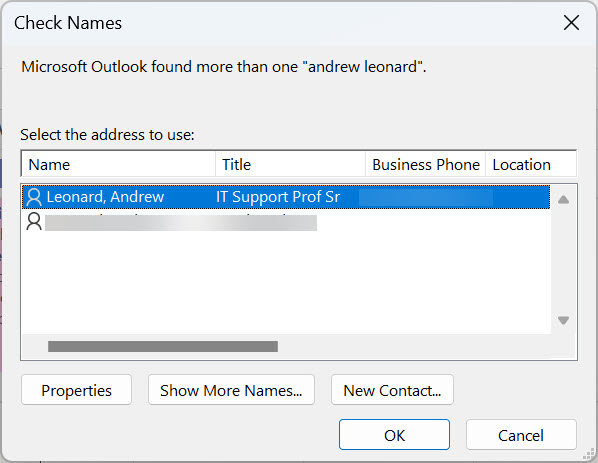The image size is (598, 463).
Task: Click the person icon of the second row
Action: (x=34, y=222)
